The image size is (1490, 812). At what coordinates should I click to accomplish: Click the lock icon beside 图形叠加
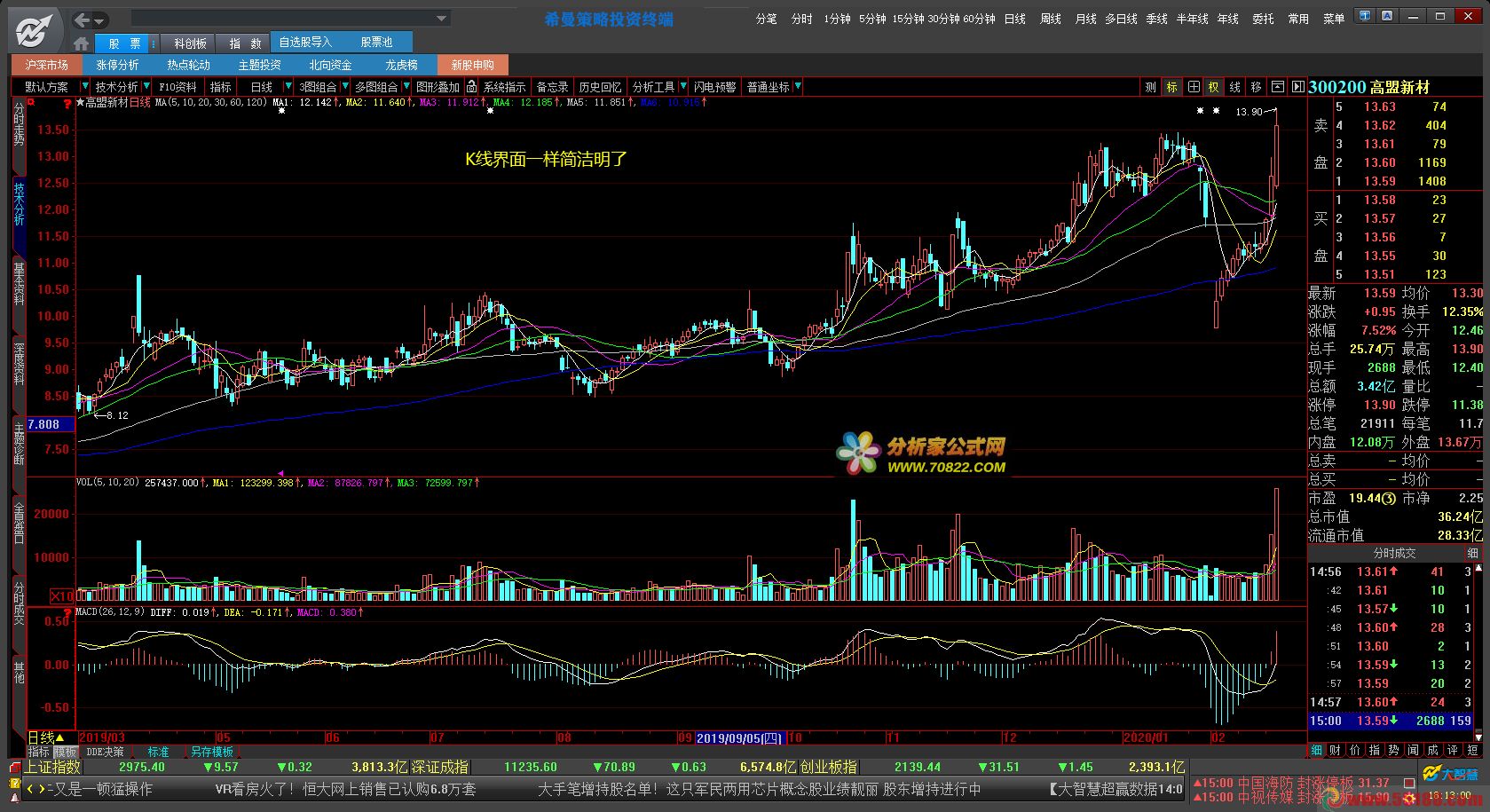471,86
